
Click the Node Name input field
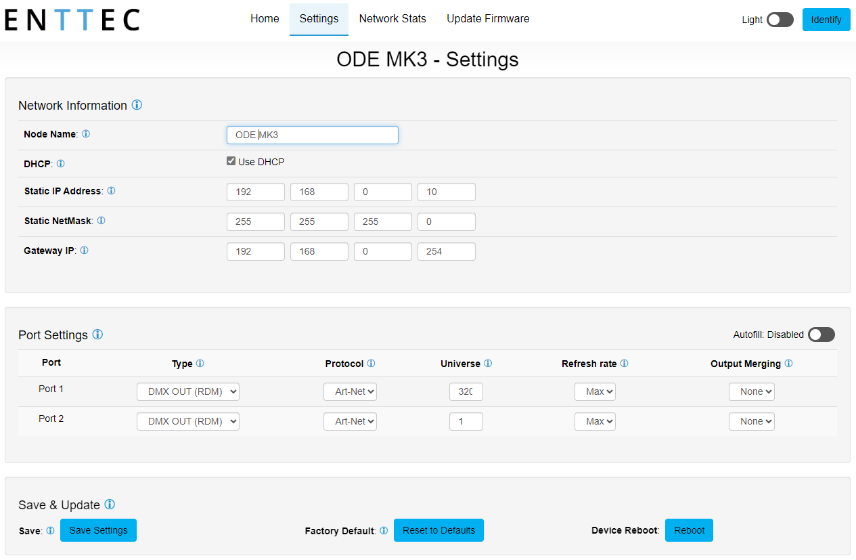click(312, 135)
